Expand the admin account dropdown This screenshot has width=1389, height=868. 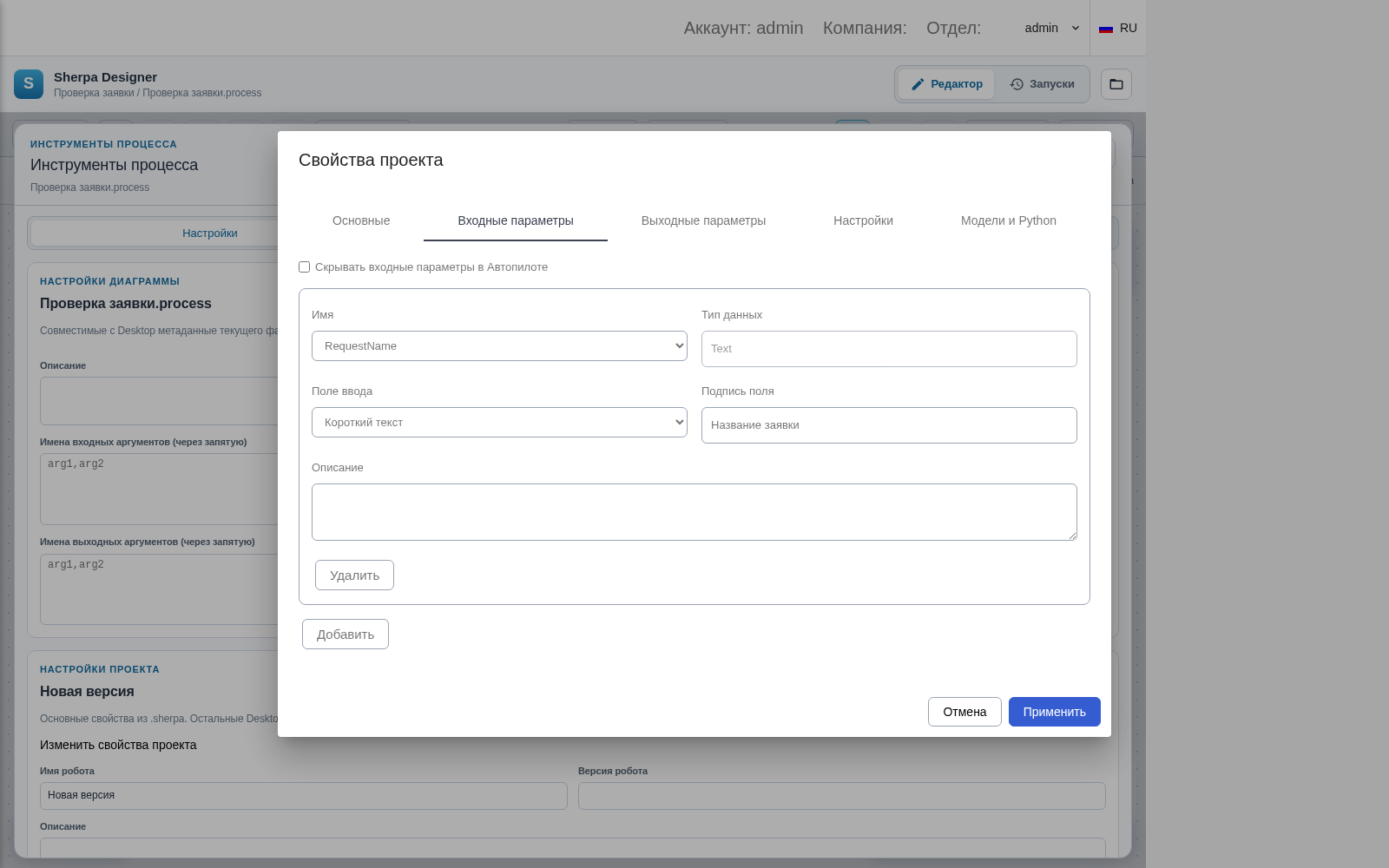(1051, 28)
